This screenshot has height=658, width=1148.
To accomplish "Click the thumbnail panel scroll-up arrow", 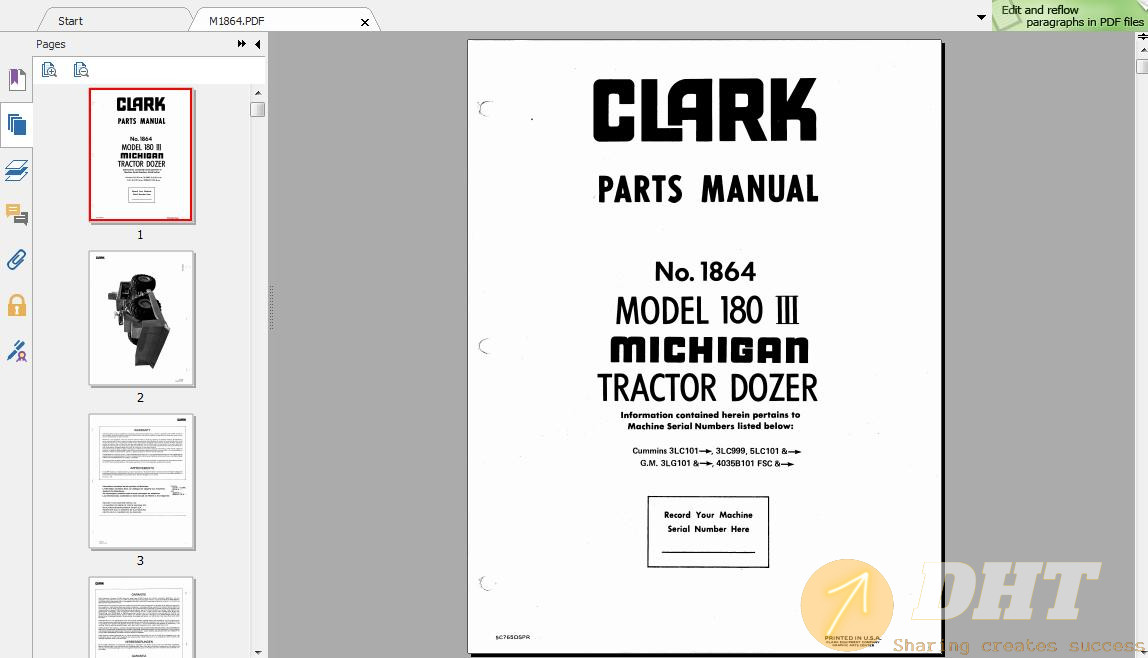I will pos(258,93).
